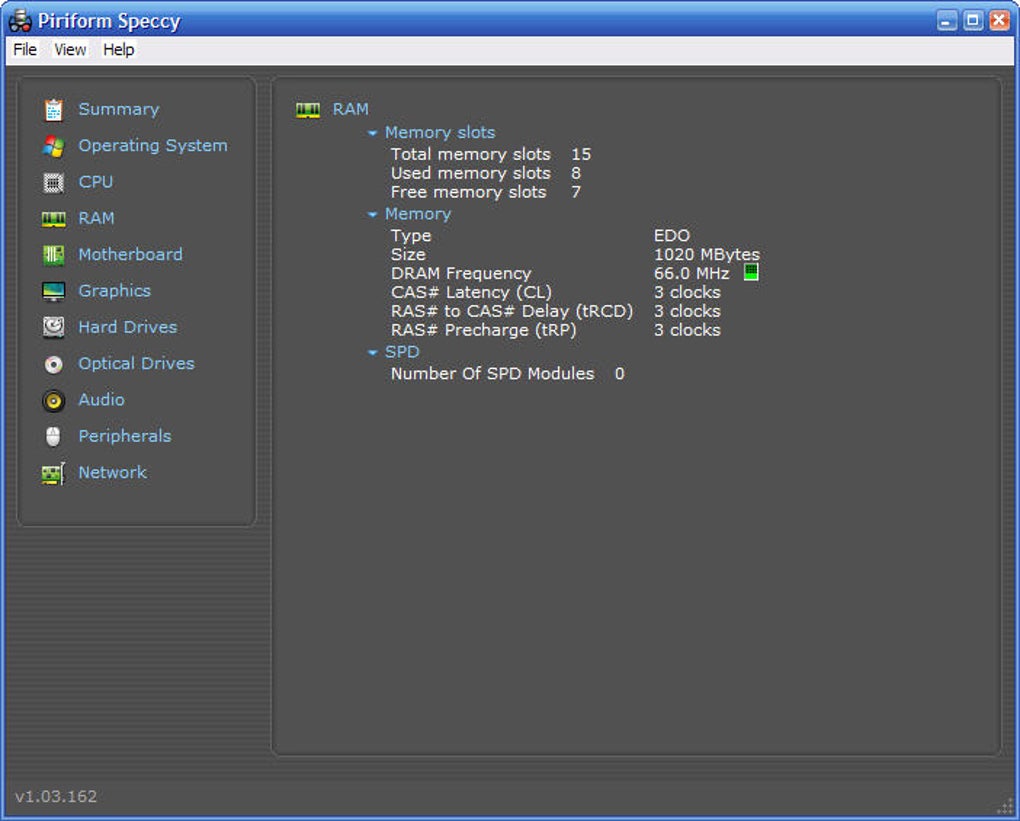Image resolution: width=1020 pixels, height=821 pixels.
Task: Select the Free memory slots row
Action: pyautogui.click(x=486, y=192)
